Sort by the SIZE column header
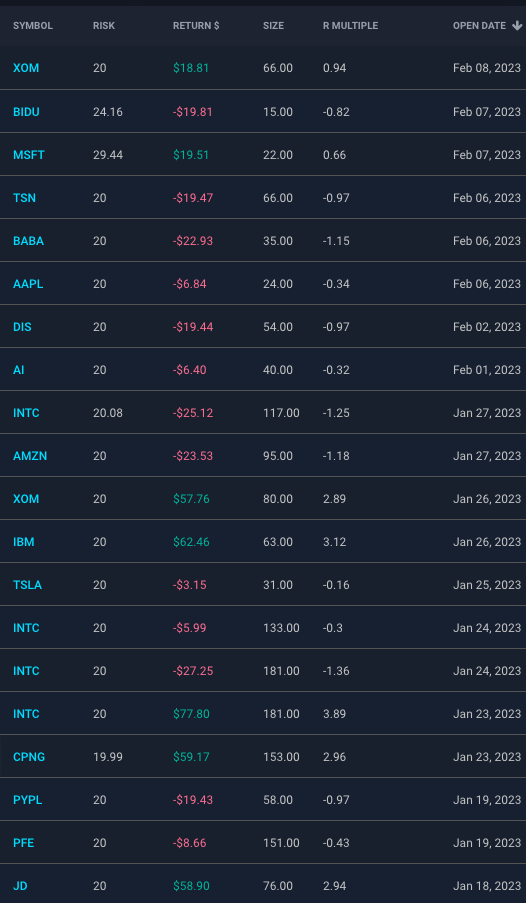526x903 pixels. click(x=273, y=26)
